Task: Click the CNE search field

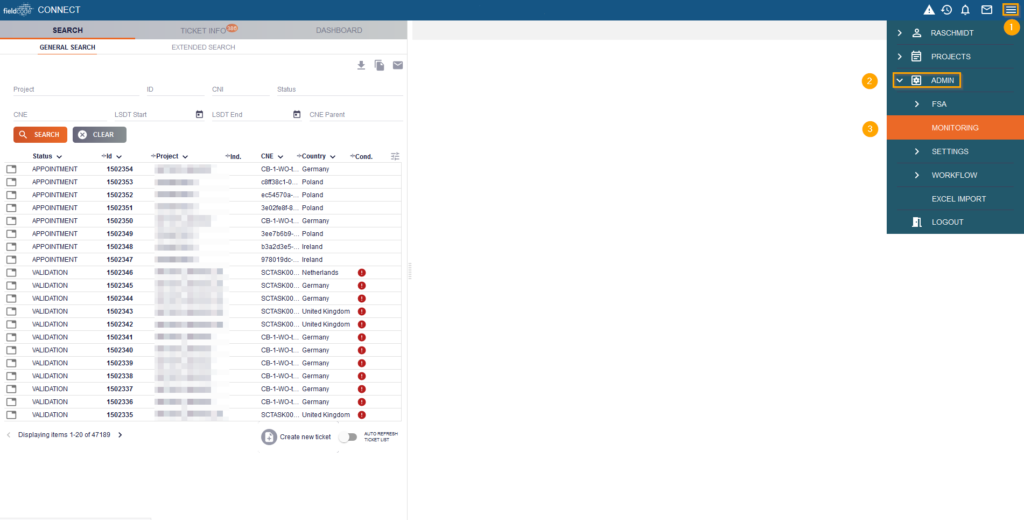Action: tap(59, 115)
